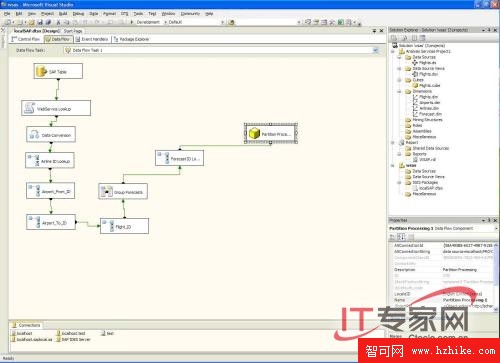
Task: Select the Data Conversion component
Action: pyautogui.click(x=51, y=135)
